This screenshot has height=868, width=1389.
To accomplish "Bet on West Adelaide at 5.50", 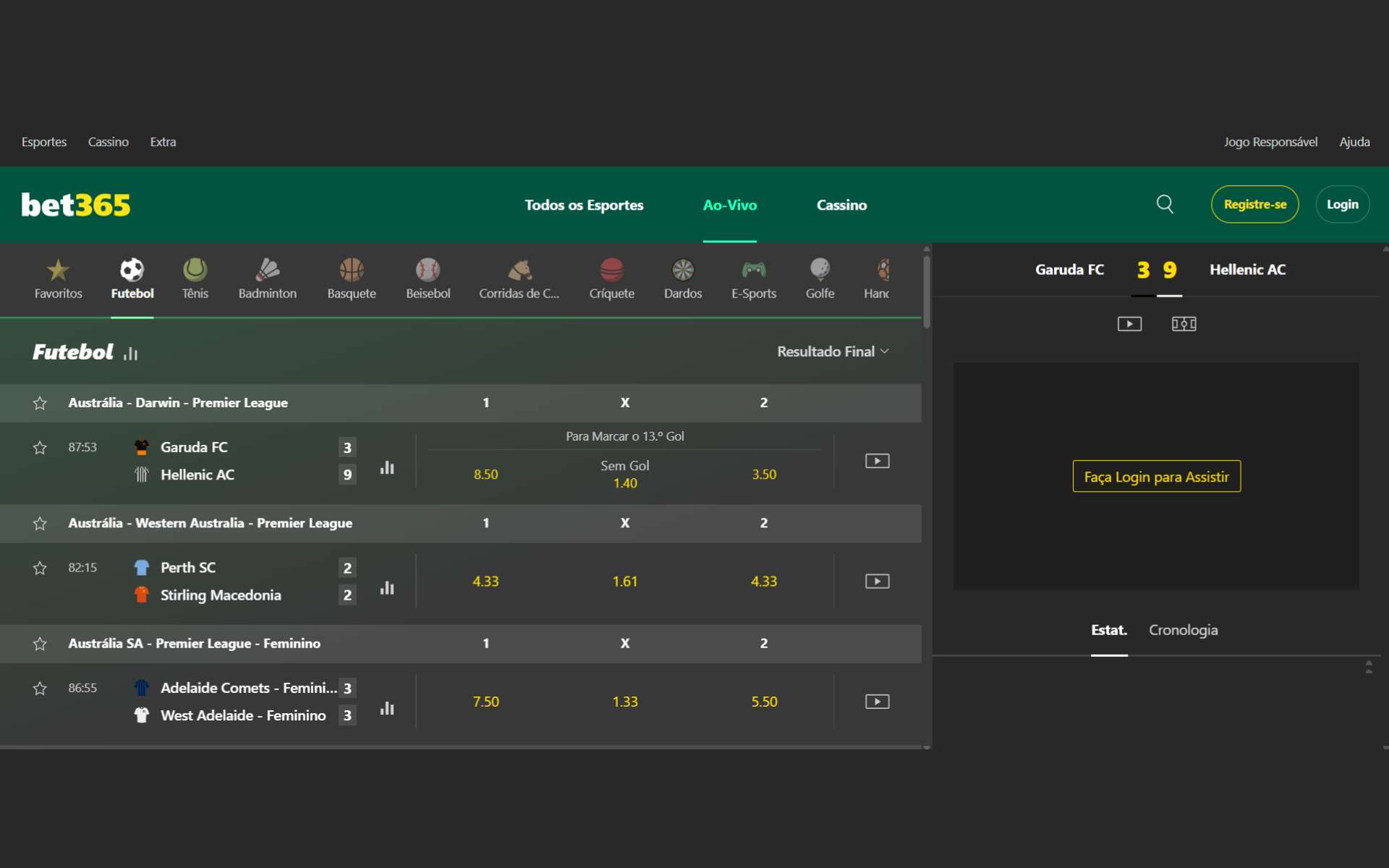I will coord(764,702).
